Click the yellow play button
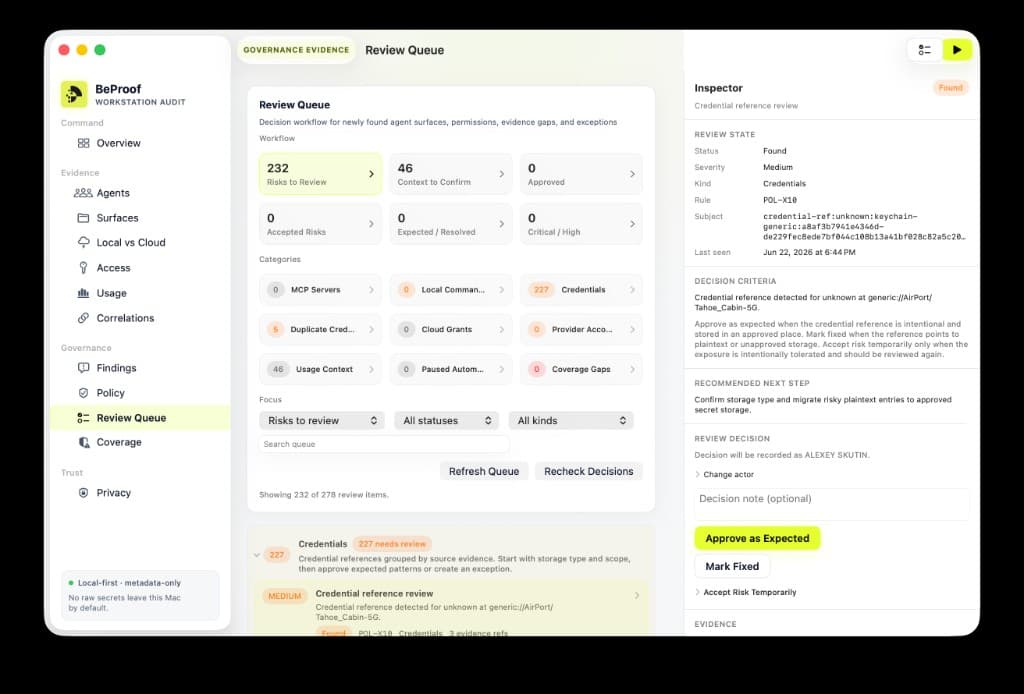Viewport: 1024px width, 694px height. pos(957,50)
